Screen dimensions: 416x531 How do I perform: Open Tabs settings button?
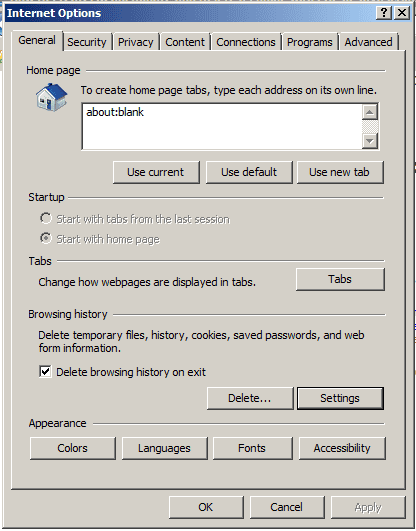coord(340,279)
